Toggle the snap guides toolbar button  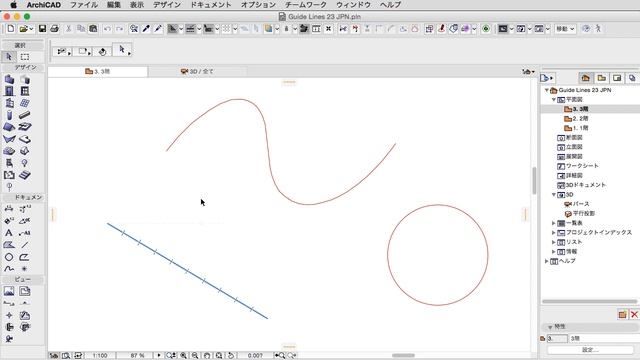point(190,29)
